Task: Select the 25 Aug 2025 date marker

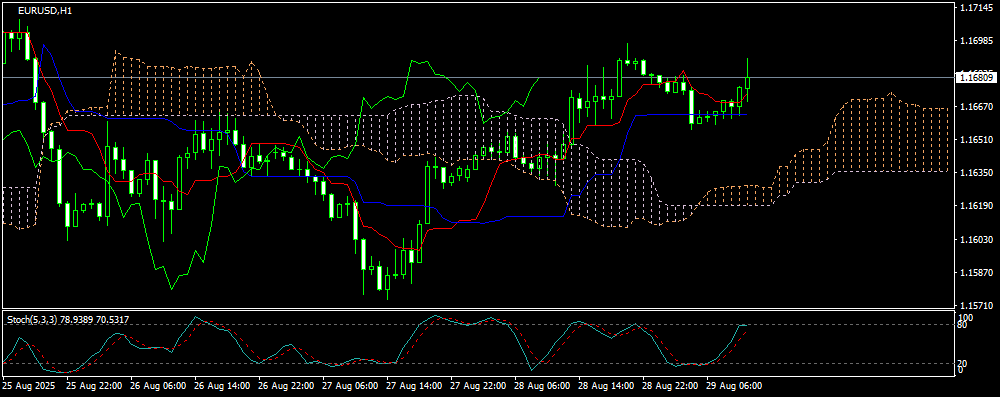Action: tap(29, 386)
